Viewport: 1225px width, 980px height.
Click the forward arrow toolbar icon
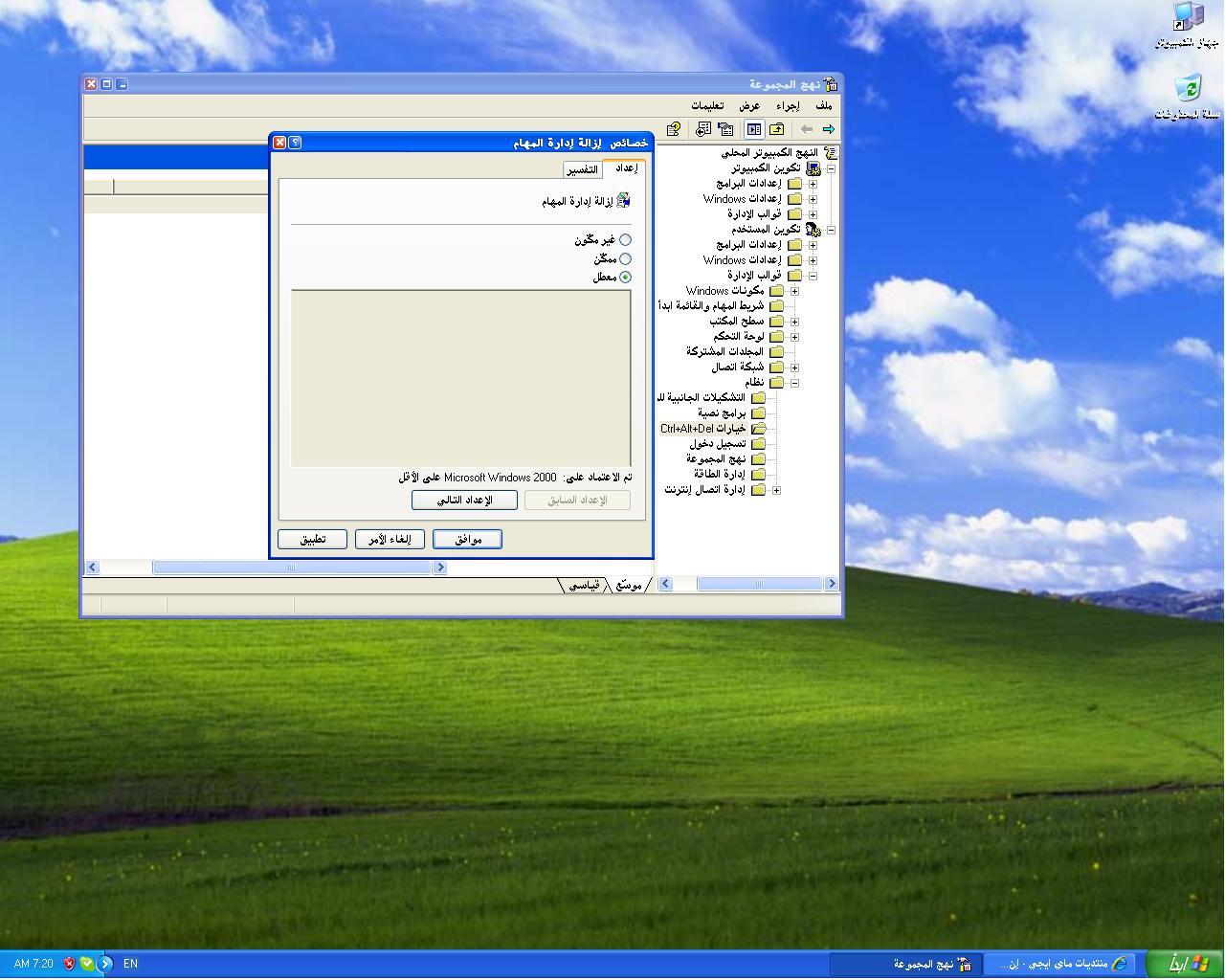point(829,129)
